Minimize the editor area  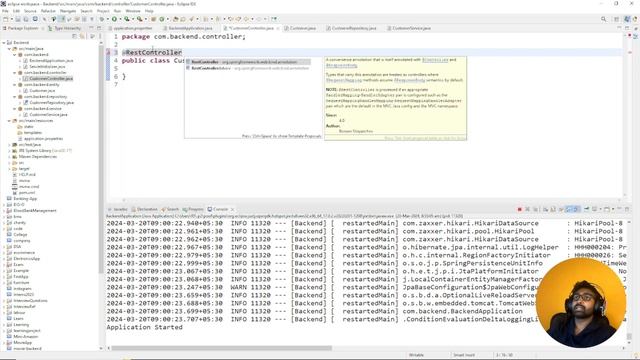pos(619,28)
